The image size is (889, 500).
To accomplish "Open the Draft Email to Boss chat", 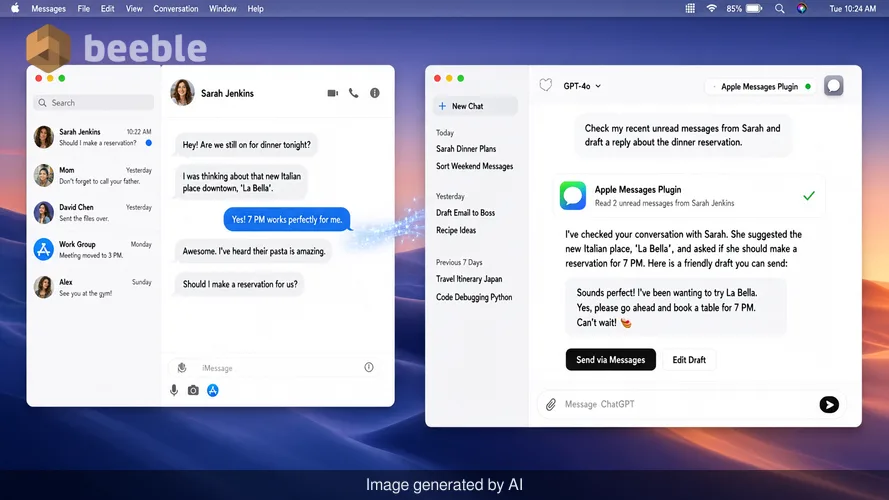I will click(465, 213).
